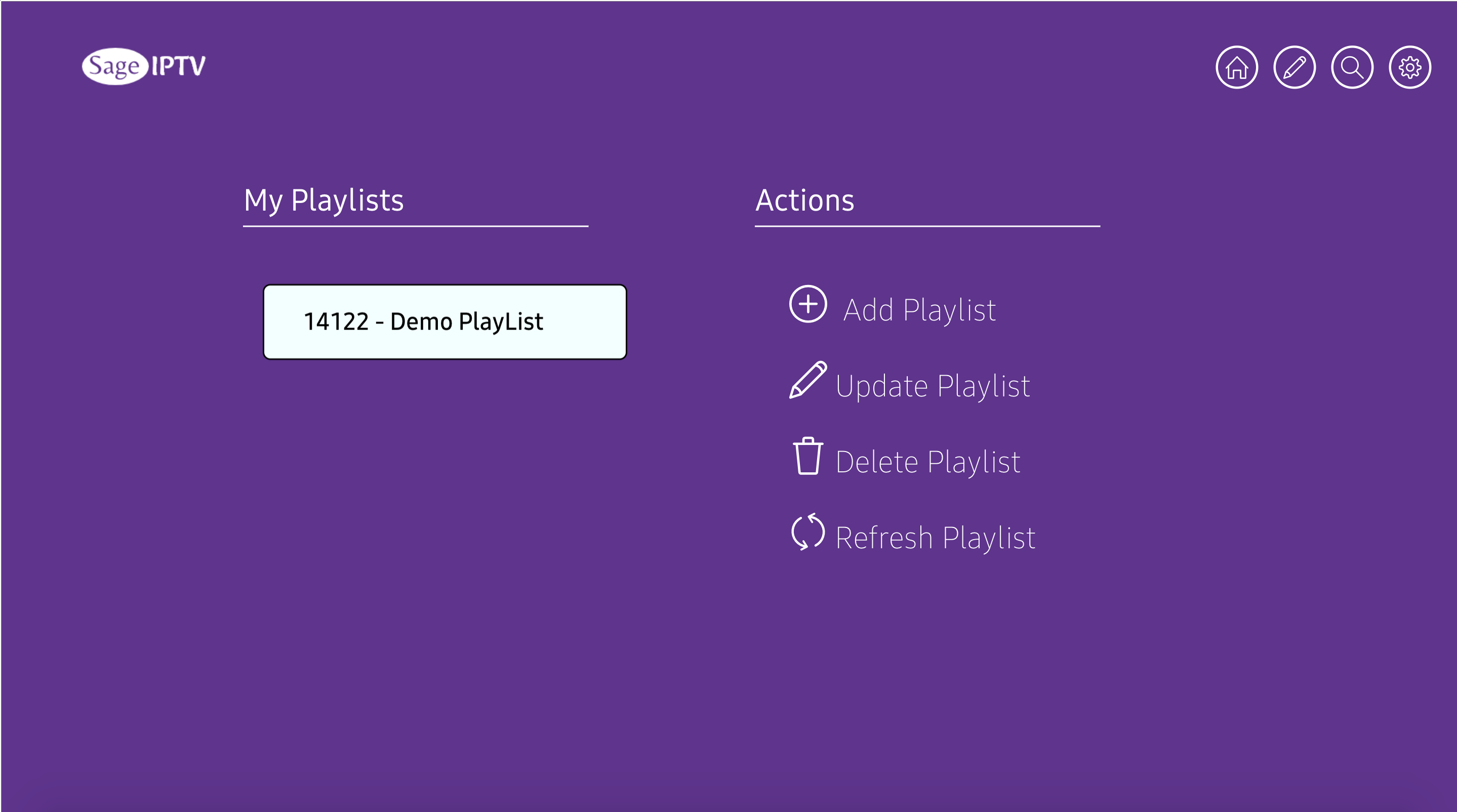Viewport: 1457px width, 812px height.
Task: Select the 14122 - Demo PlayList entry
Action: pyautogui.click(x=444, y=322)
